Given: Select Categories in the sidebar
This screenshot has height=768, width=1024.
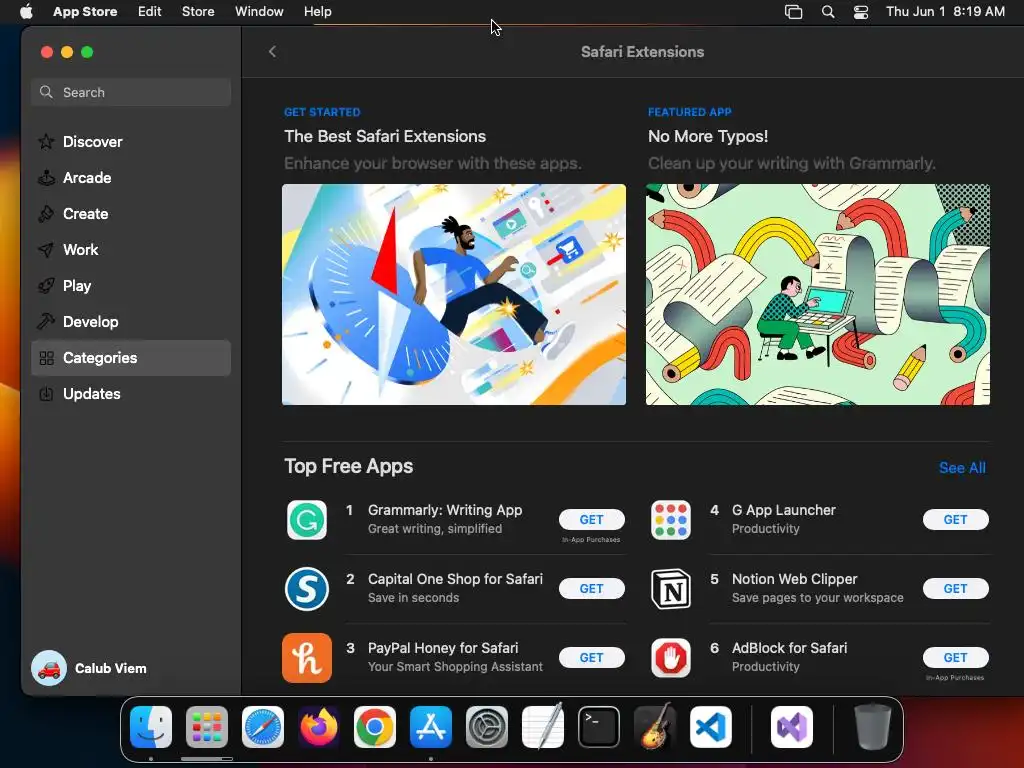Looking at the screenshot, I should coord(131,358).
